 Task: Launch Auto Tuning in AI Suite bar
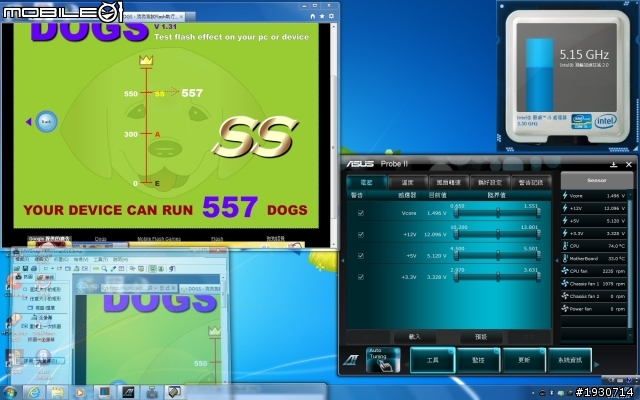tap(383, 360)
